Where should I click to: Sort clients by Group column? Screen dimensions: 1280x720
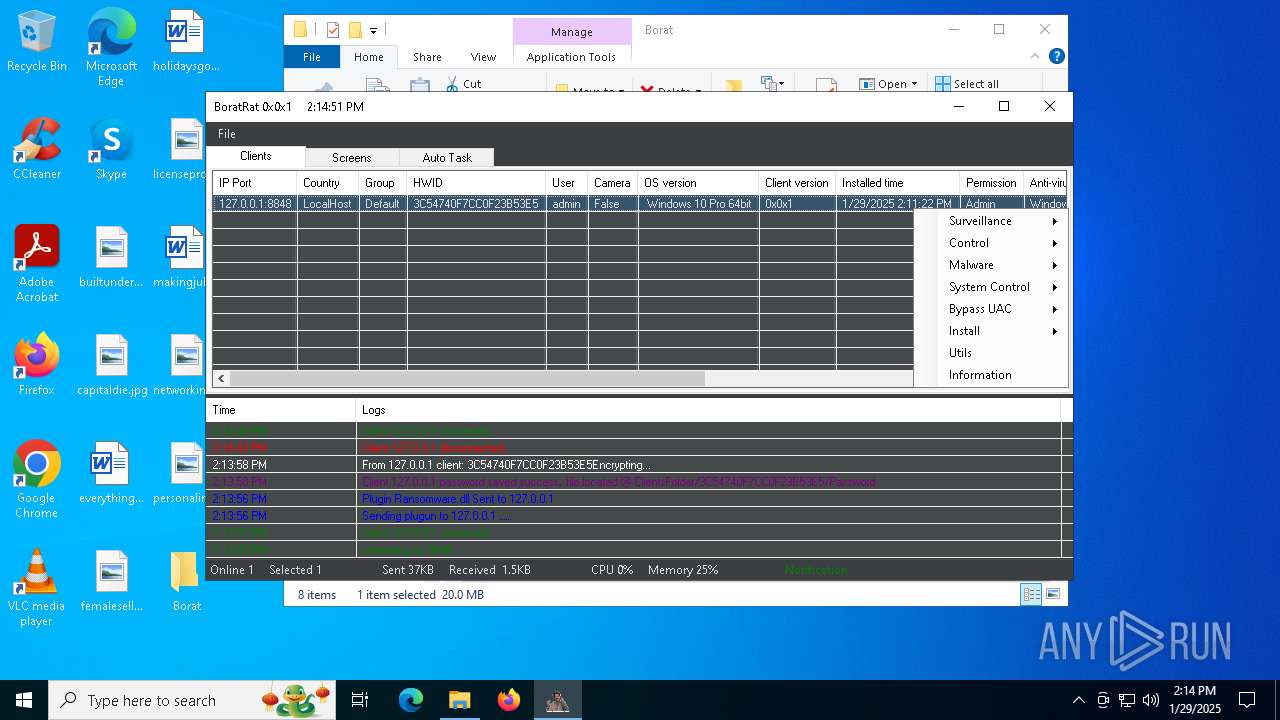click(x=383, y=183)
